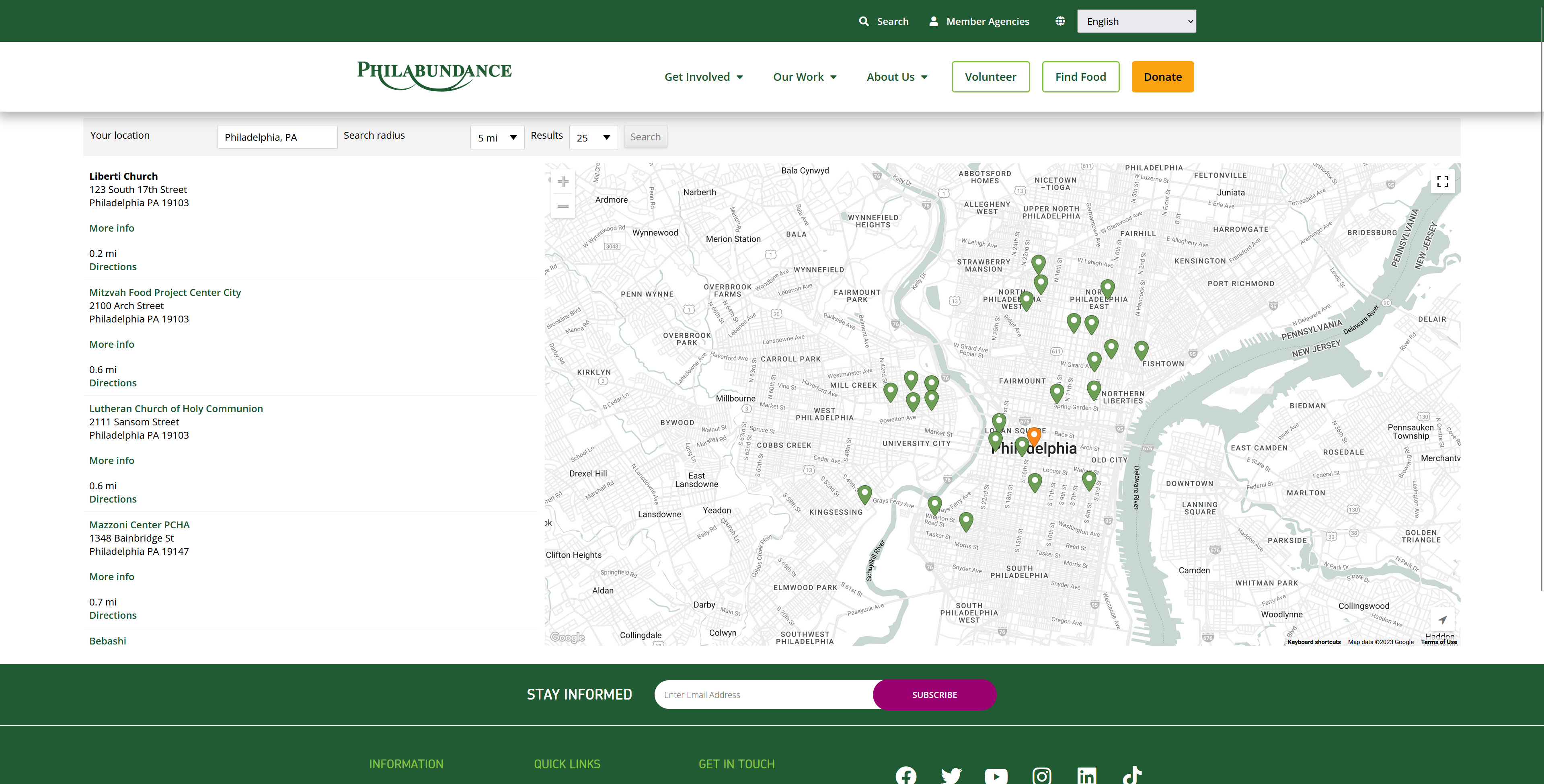Open More info for Liberti Church
The width and height of the screenshot is (1544, 784).
111,228
